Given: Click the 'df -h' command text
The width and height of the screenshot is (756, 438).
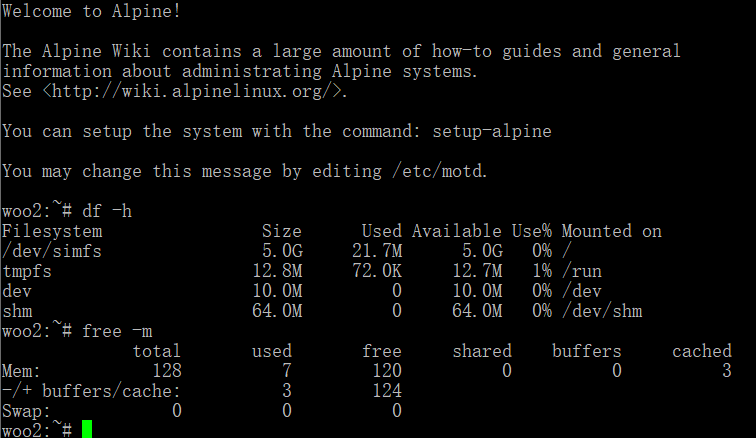Looking at the screenshot, I should [107, 211].
